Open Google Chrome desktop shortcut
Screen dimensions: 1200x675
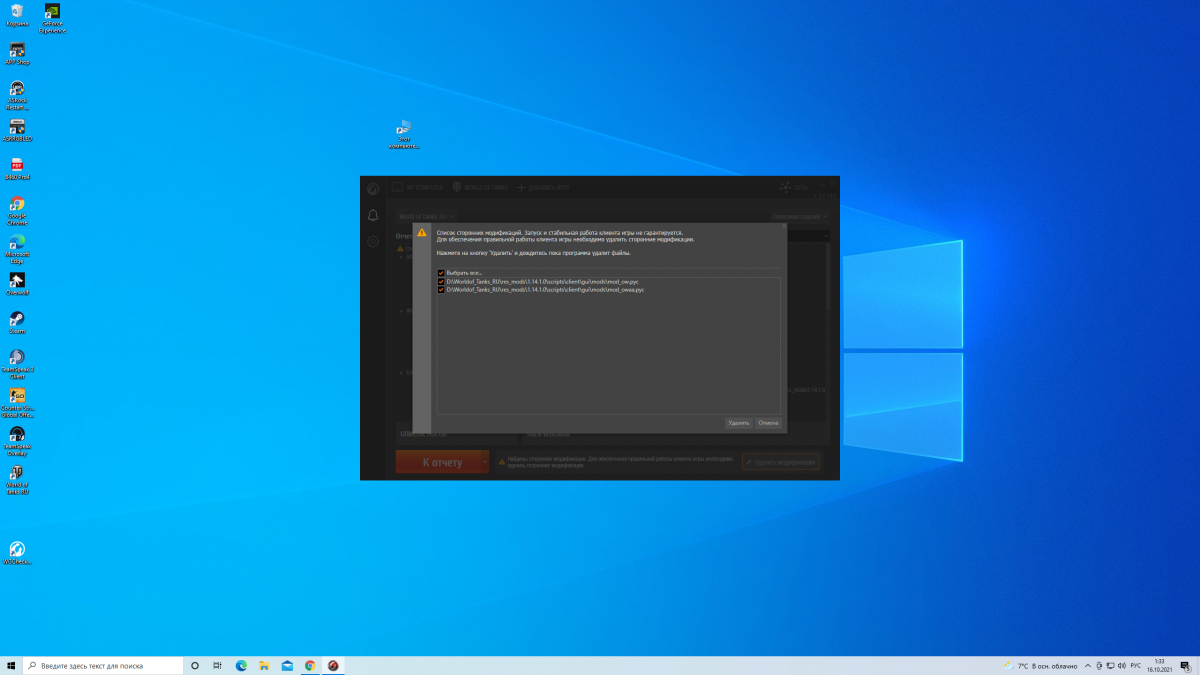click(17, 205)
